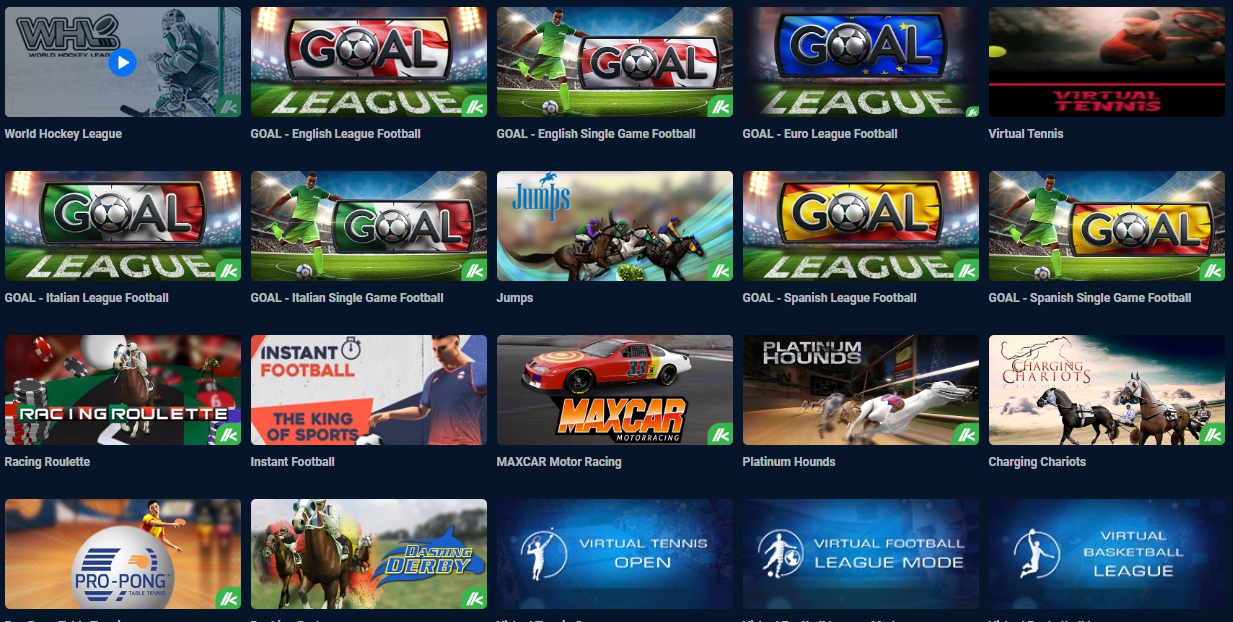Screen dimensions: 1233x622
Task: Click the GOAL - Spanish Single Game Football title
Action: [1090, 298]
